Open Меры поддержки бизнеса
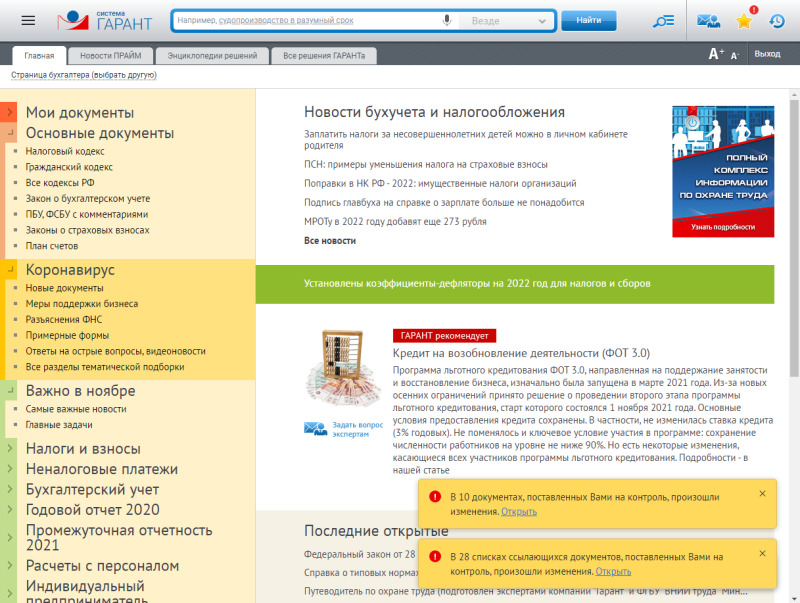The image size is (800, 603). [x=82, y=304]
